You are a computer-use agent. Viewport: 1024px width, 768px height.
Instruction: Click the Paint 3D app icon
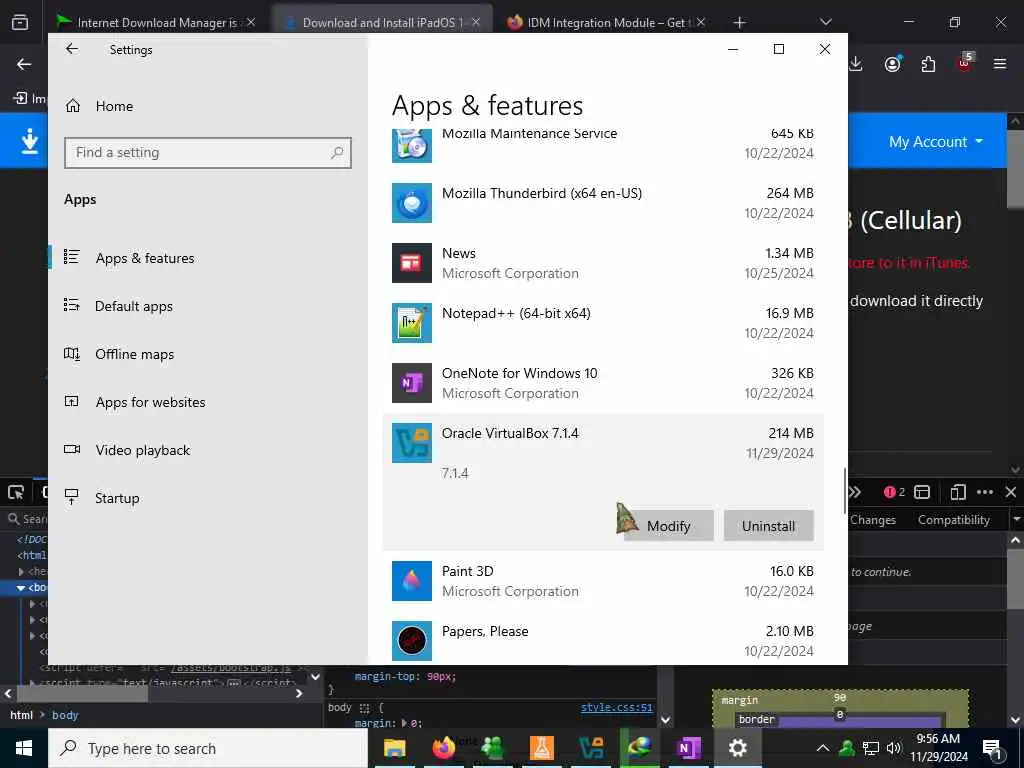pyautogui.click(x=411, y=581)
